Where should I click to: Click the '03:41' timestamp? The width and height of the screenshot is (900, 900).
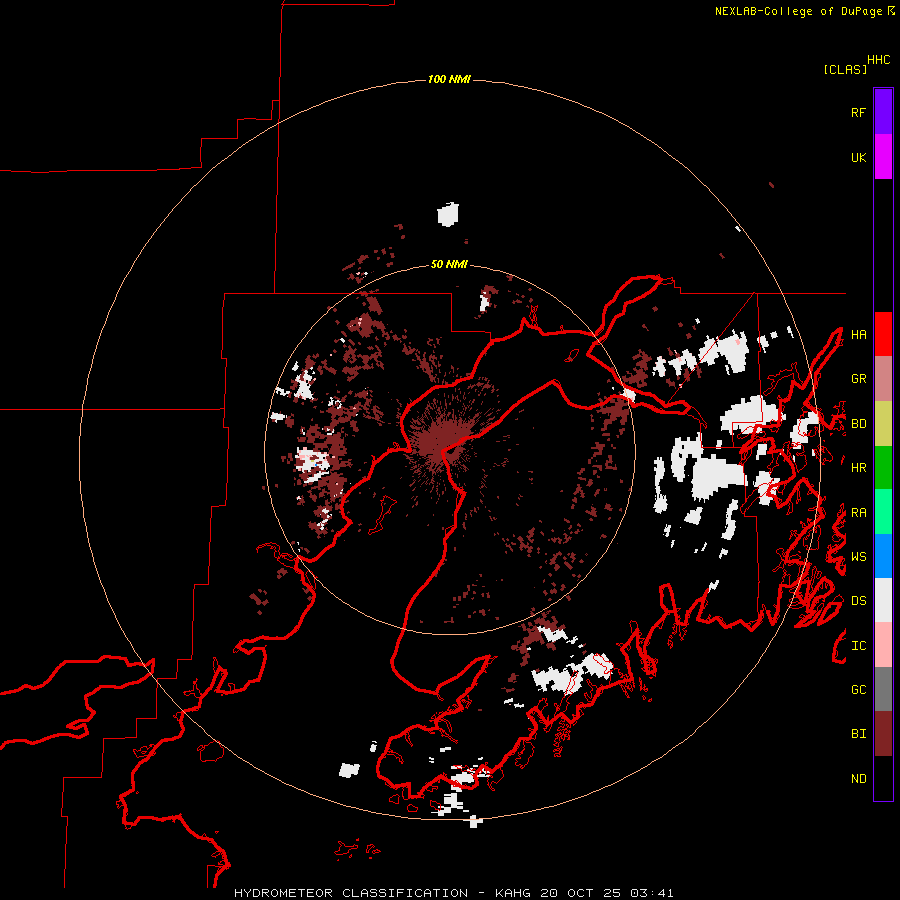tap(651, 893)
